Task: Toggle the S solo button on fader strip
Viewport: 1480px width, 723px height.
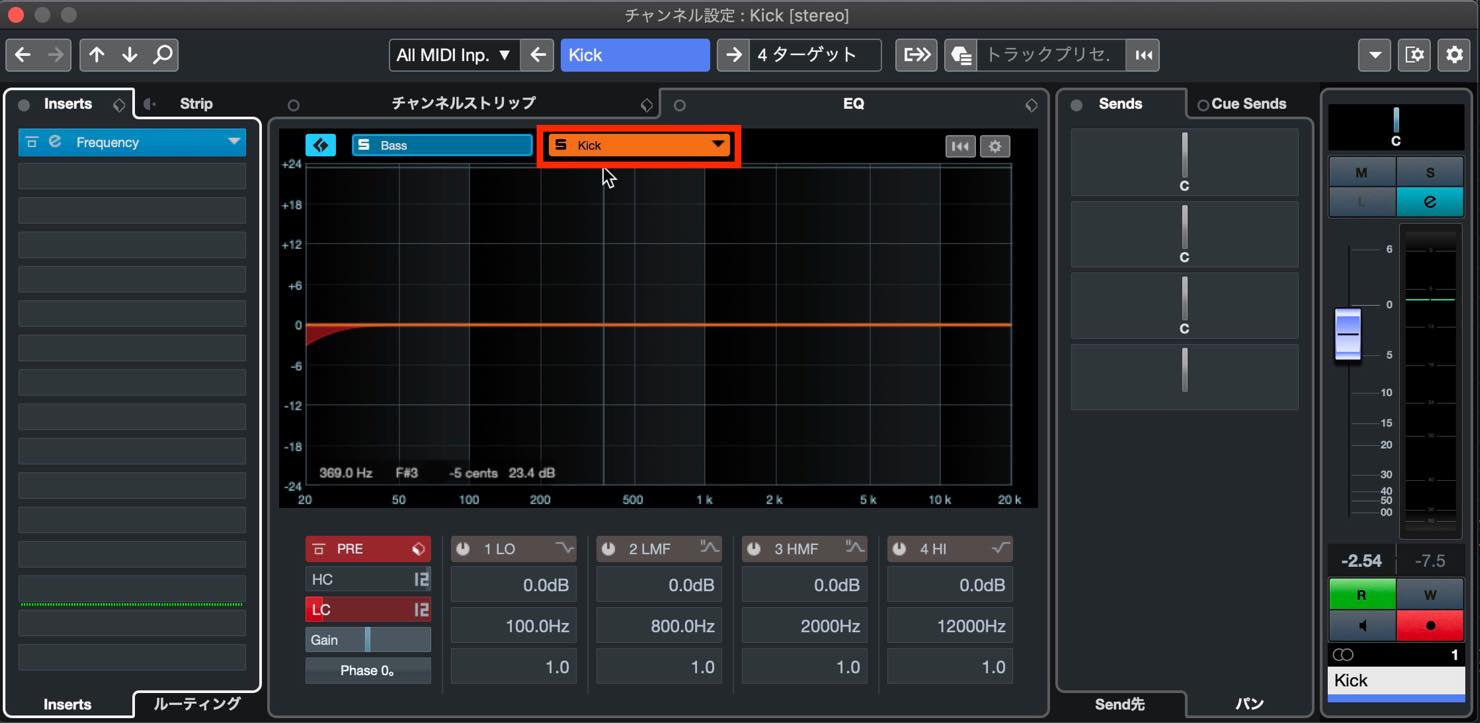Action: [x=1430, y=172]
